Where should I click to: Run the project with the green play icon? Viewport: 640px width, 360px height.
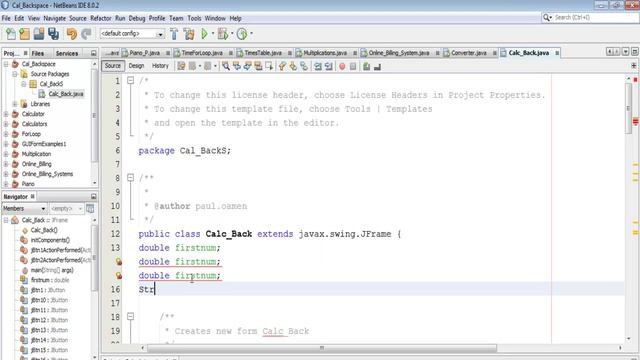pos(204,34)
